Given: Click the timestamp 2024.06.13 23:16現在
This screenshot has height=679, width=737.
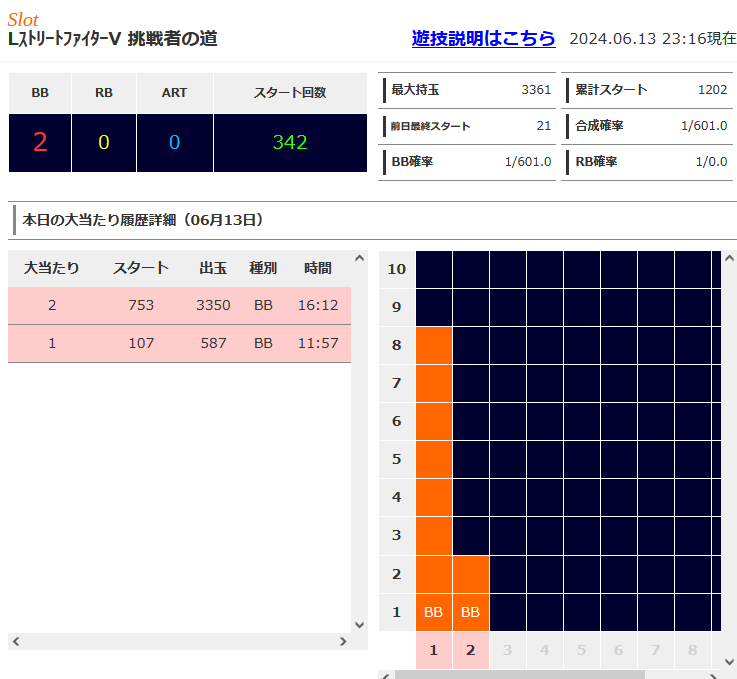Looking at the screenshot, I should [x=652, y=39].
